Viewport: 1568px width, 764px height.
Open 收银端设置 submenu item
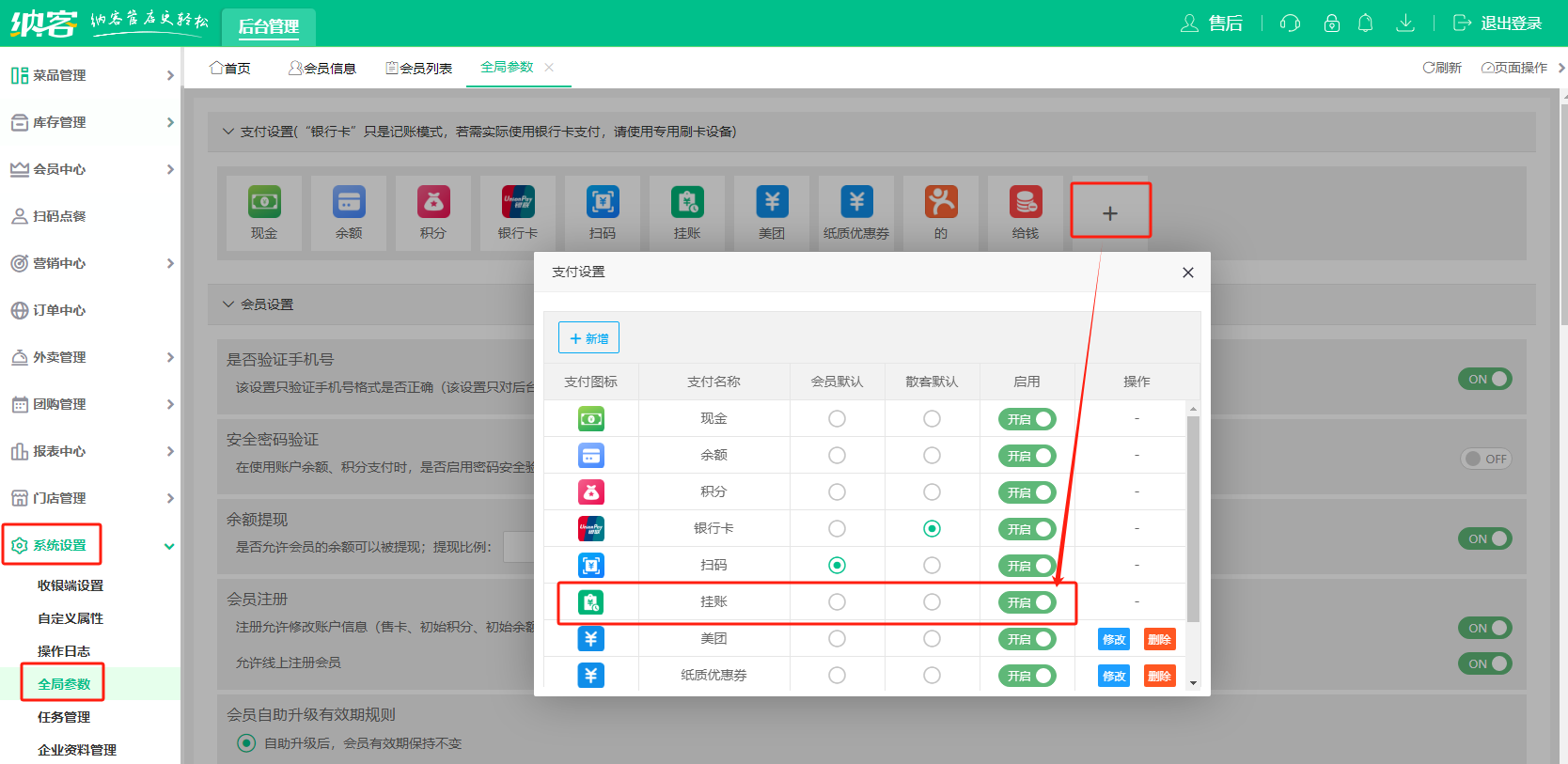pos(71,585)
